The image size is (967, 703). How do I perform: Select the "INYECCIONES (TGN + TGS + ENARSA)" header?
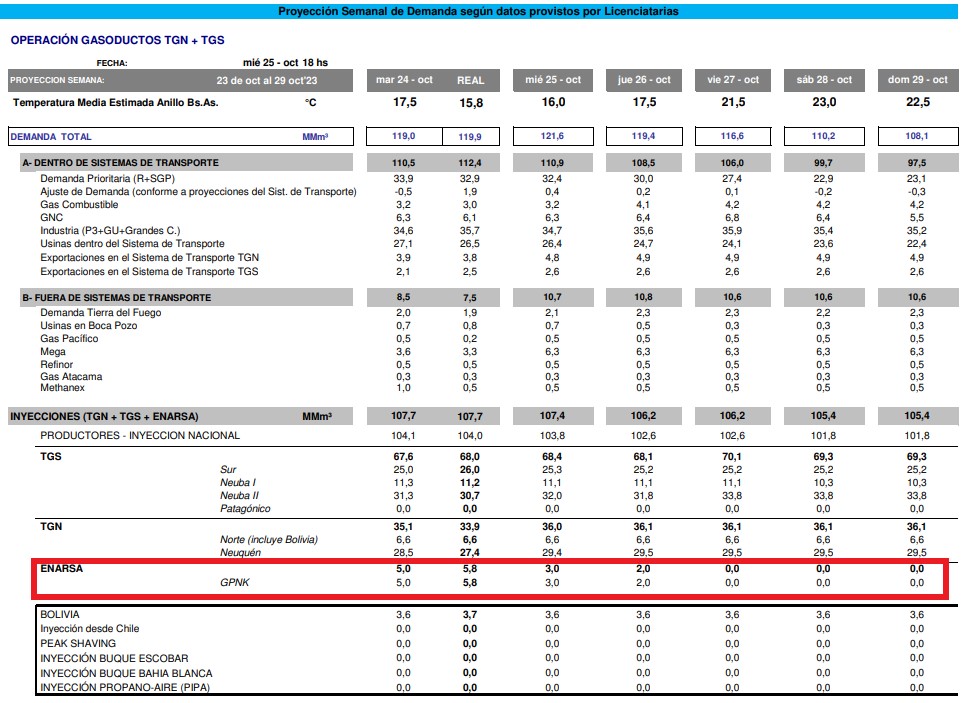[x=104, y=416]
